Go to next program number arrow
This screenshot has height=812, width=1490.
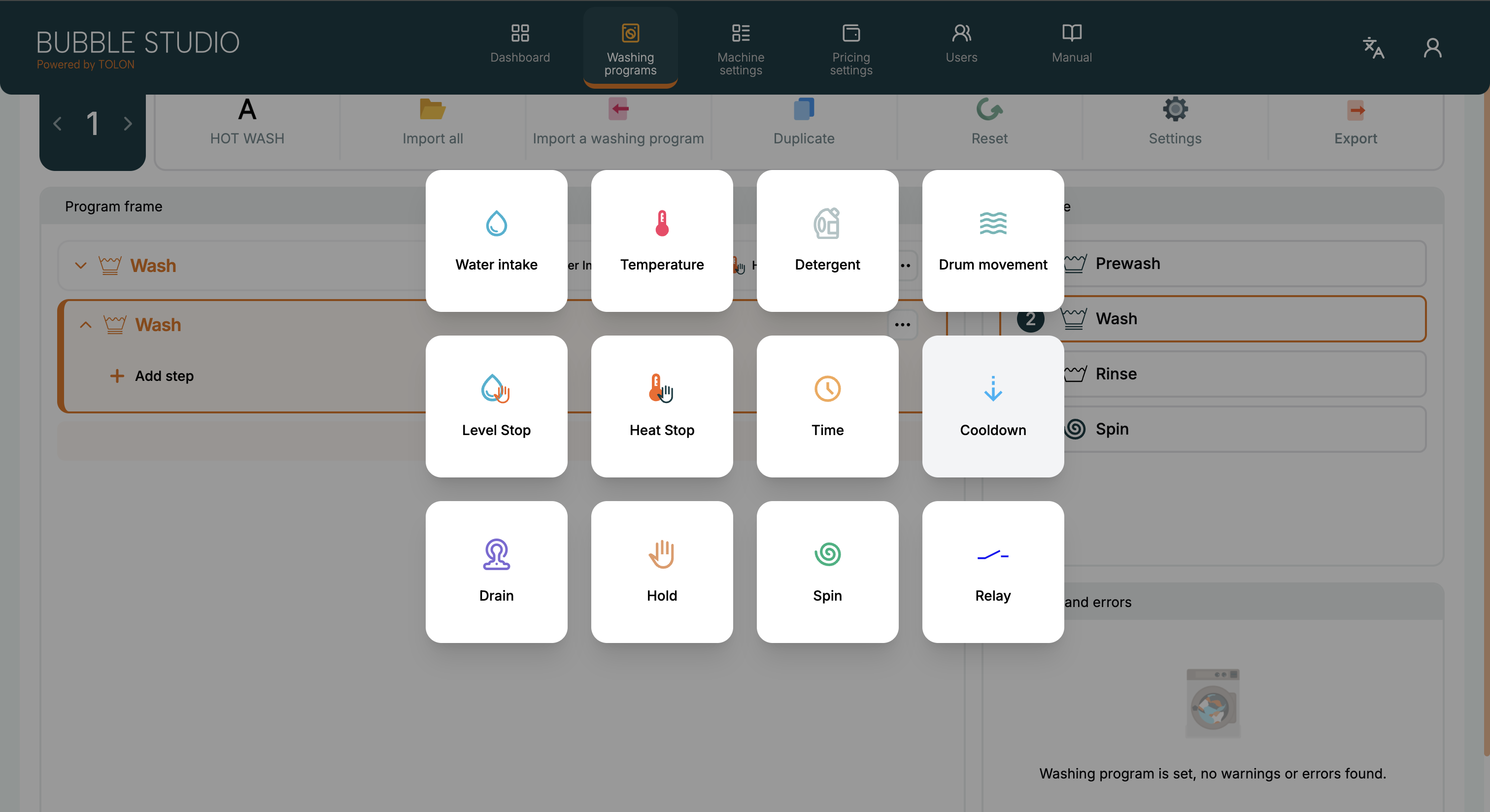pos(128,123)
